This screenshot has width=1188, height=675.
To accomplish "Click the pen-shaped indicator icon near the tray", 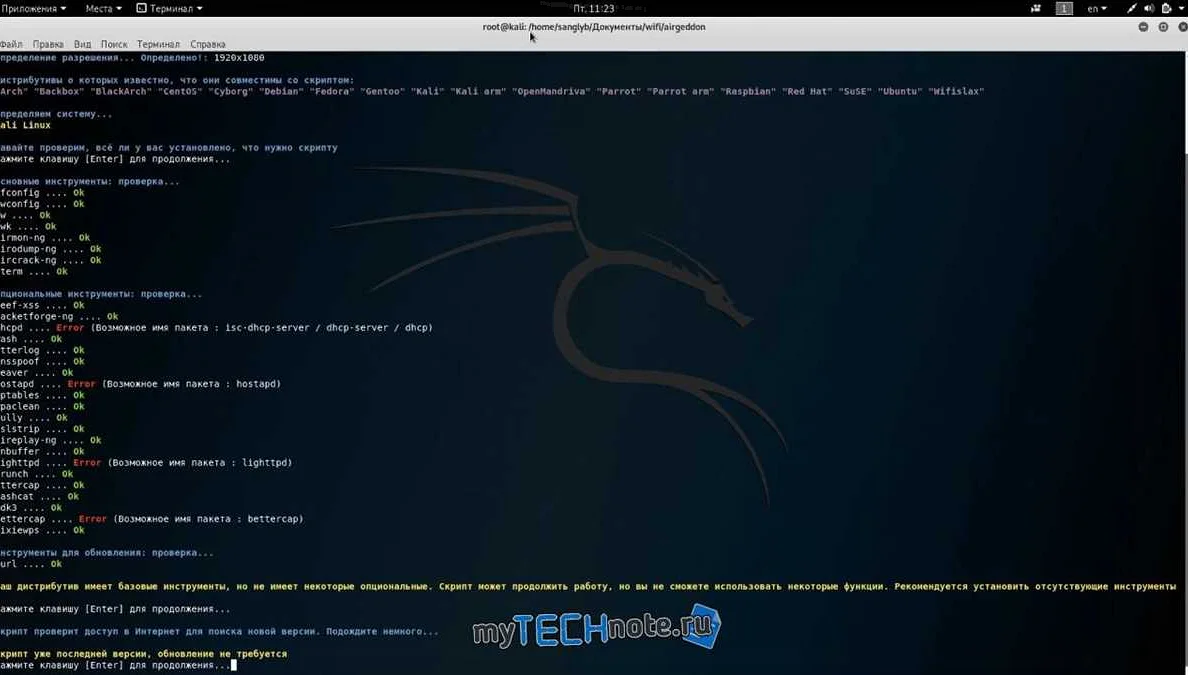I will coord(1132,7).
